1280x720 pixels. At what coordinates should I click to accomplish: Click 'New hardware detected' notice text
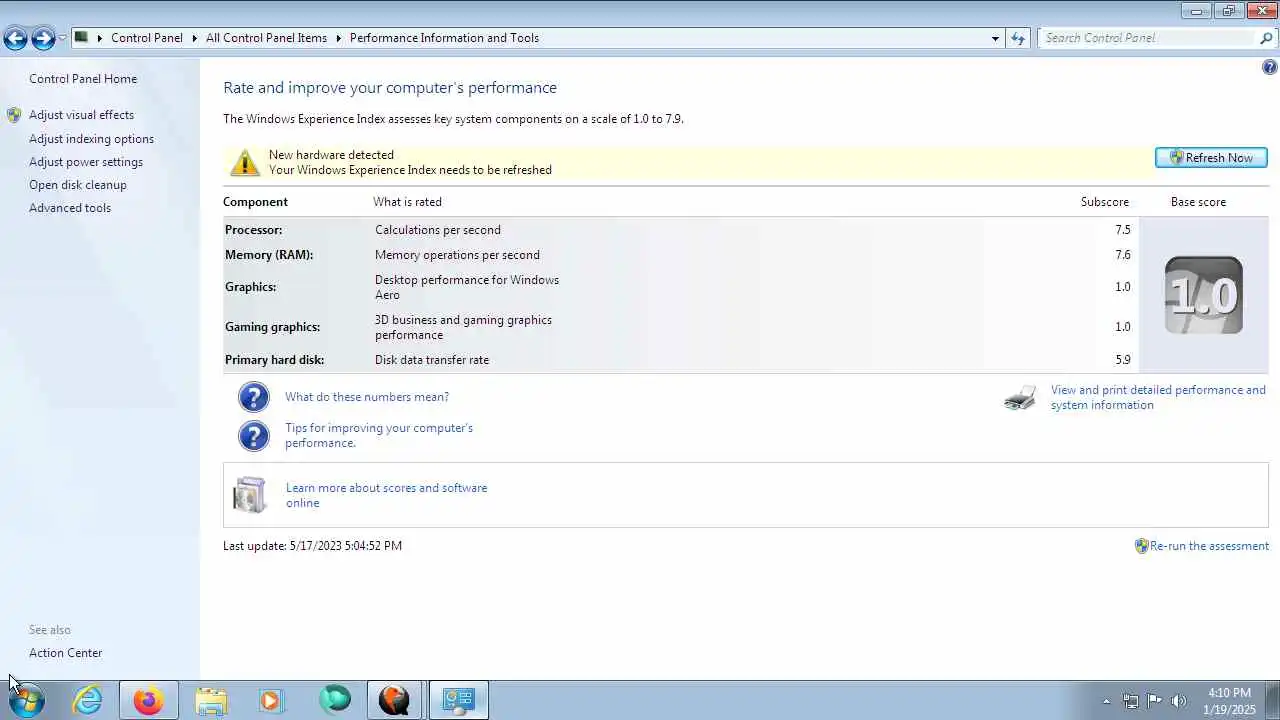[x=331, y=155]
